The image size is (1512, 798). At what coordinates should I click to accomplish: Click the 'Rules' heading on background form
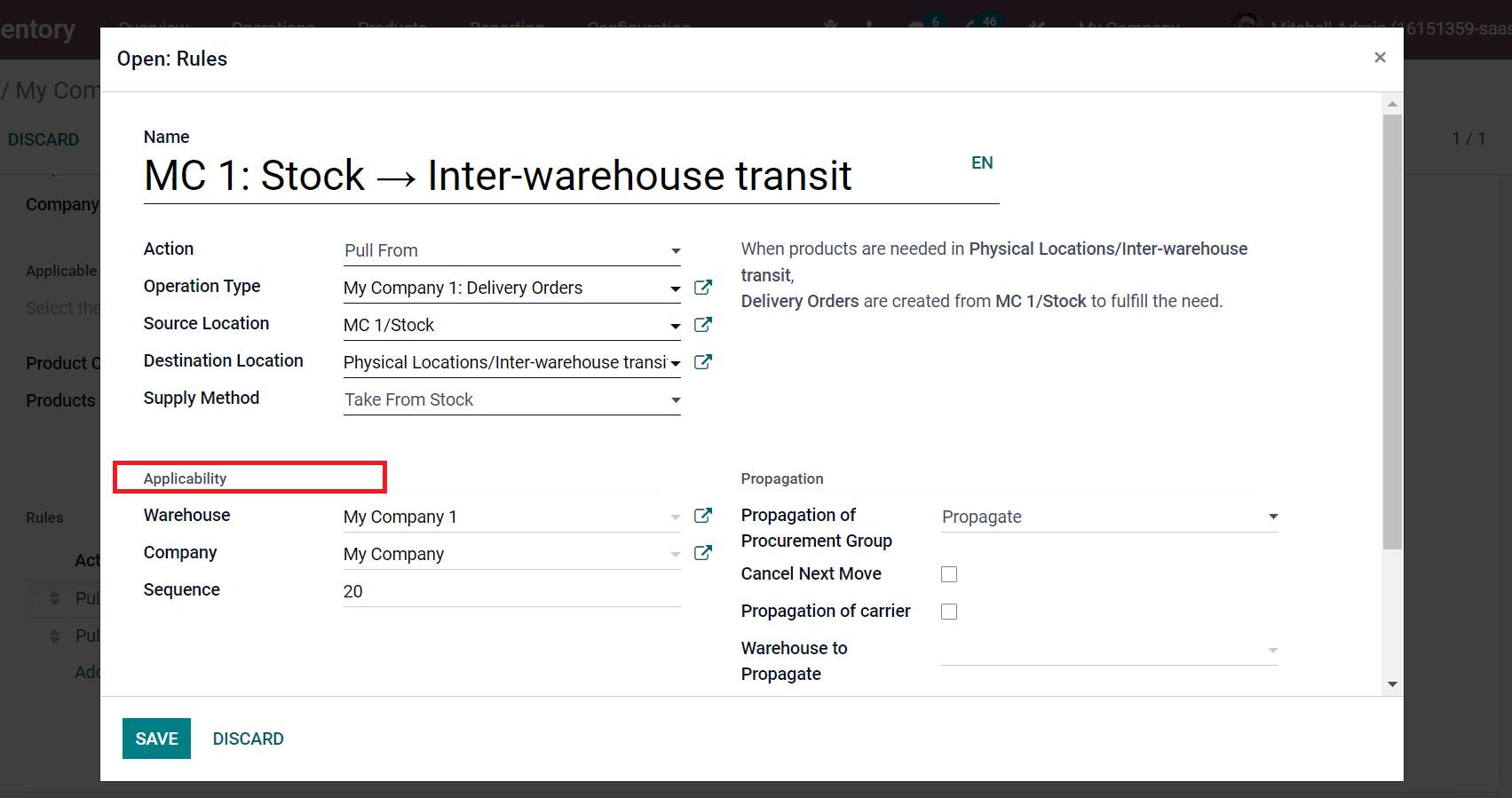(44, 518)
